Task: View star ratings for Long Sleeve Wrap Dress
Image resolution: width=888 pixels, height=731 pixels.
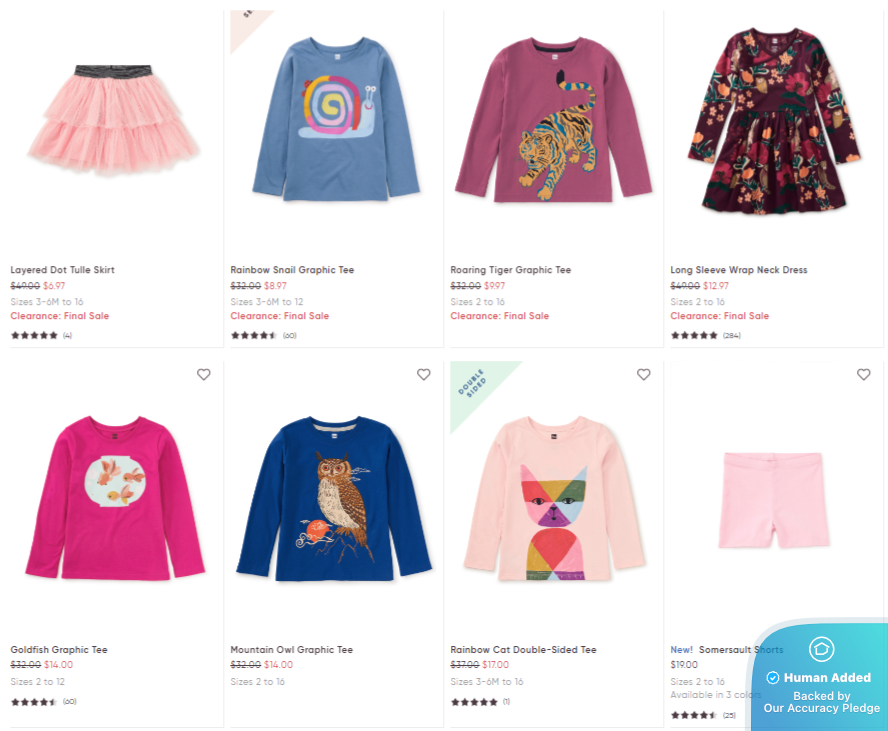Action: tap(694, 335)
